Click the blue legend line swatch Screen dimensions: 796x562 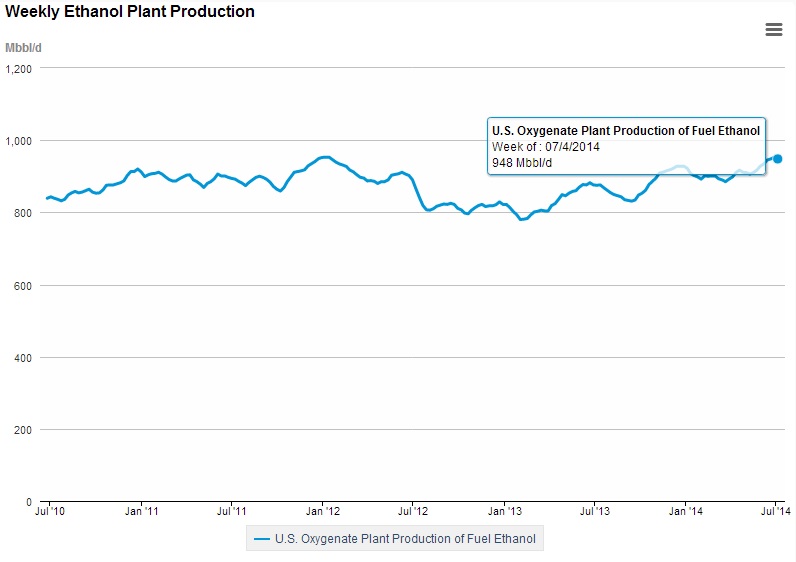262,539
